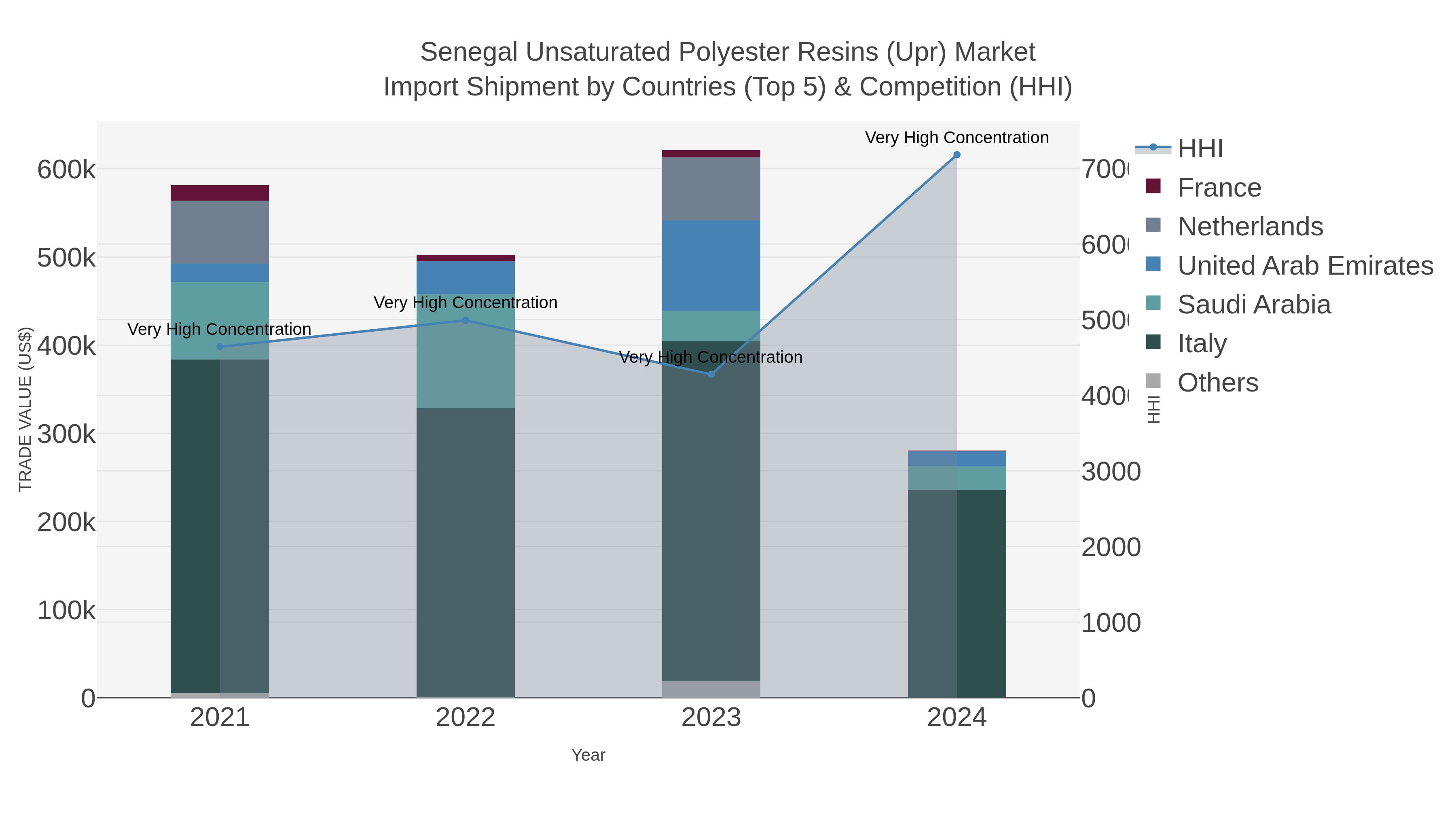Select the 2023 HHI data point
Screen dimensions: 1456x819
pos(711,374)
